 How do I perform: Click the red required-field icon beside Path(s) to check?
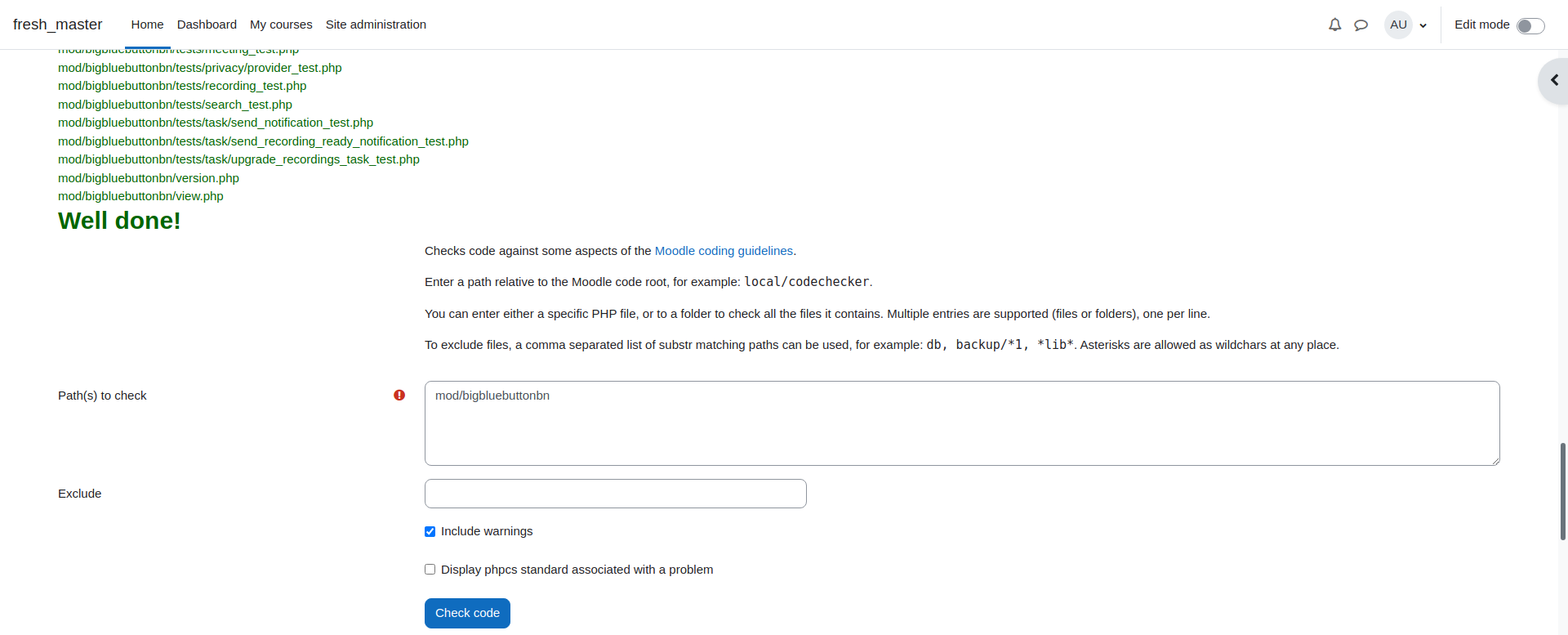[399, 396]
